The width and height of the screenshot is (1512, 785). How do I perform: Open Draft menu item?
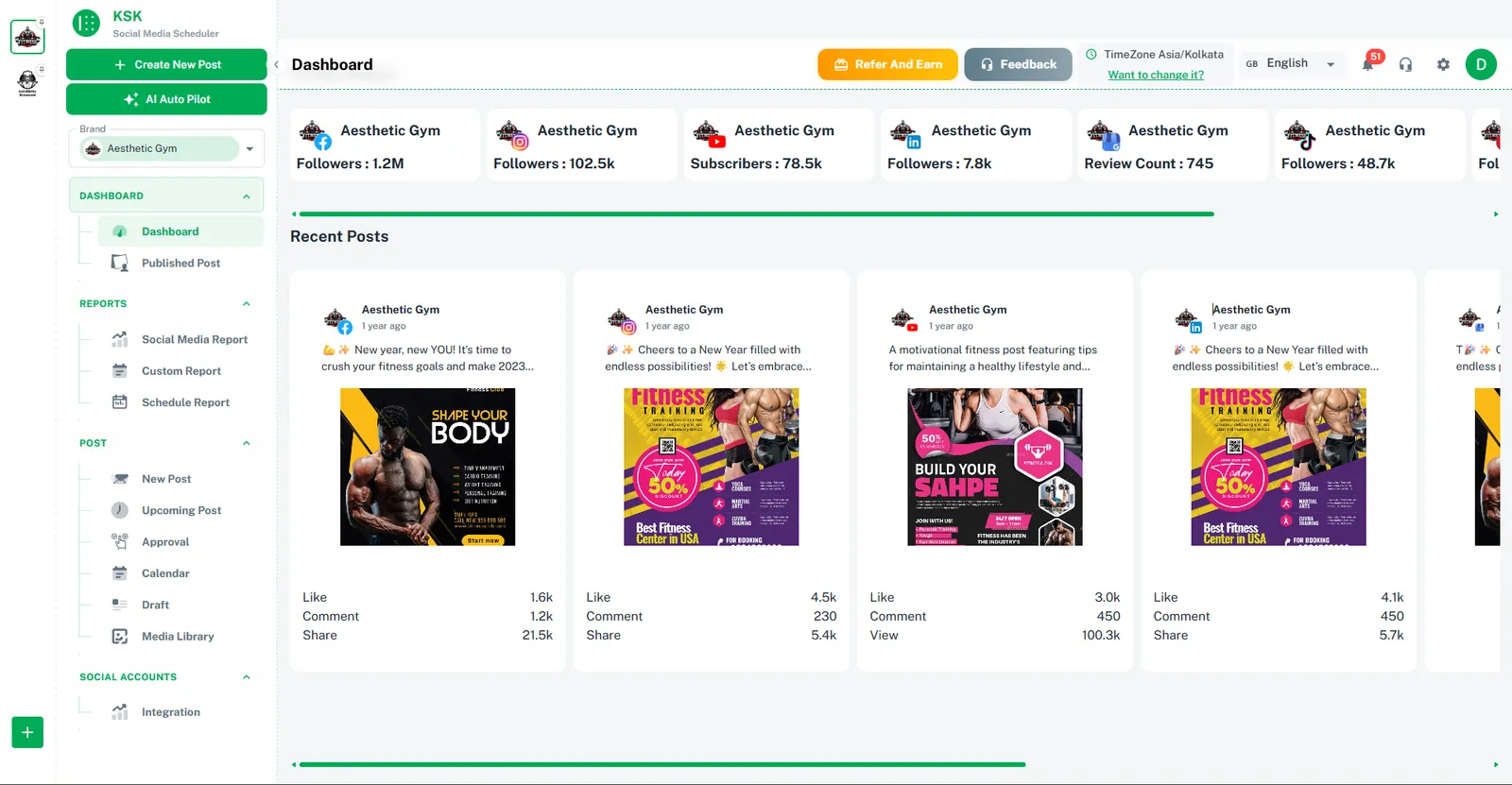[180, 605]
